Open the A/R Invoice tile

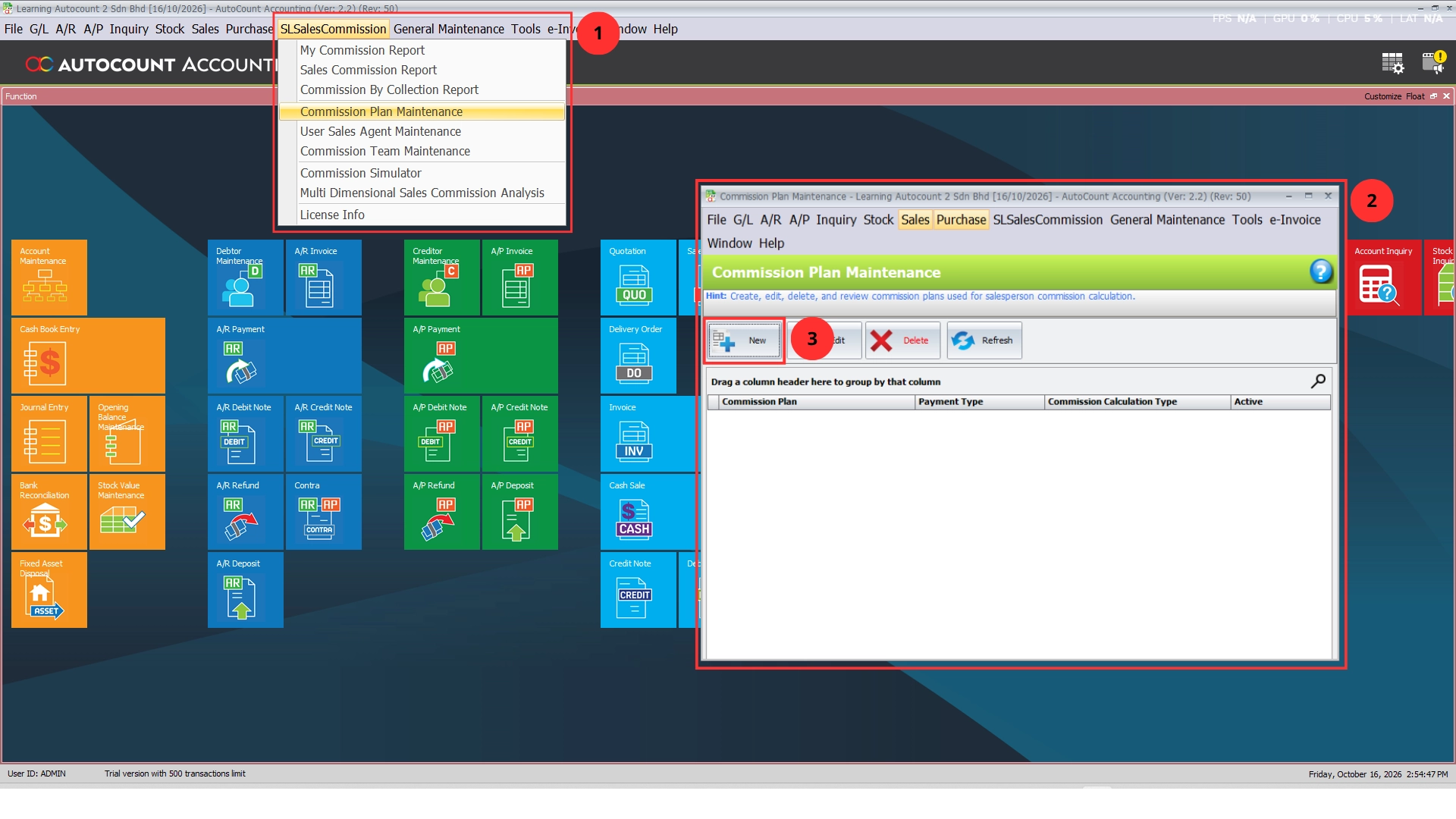click(x=324, y=278)
